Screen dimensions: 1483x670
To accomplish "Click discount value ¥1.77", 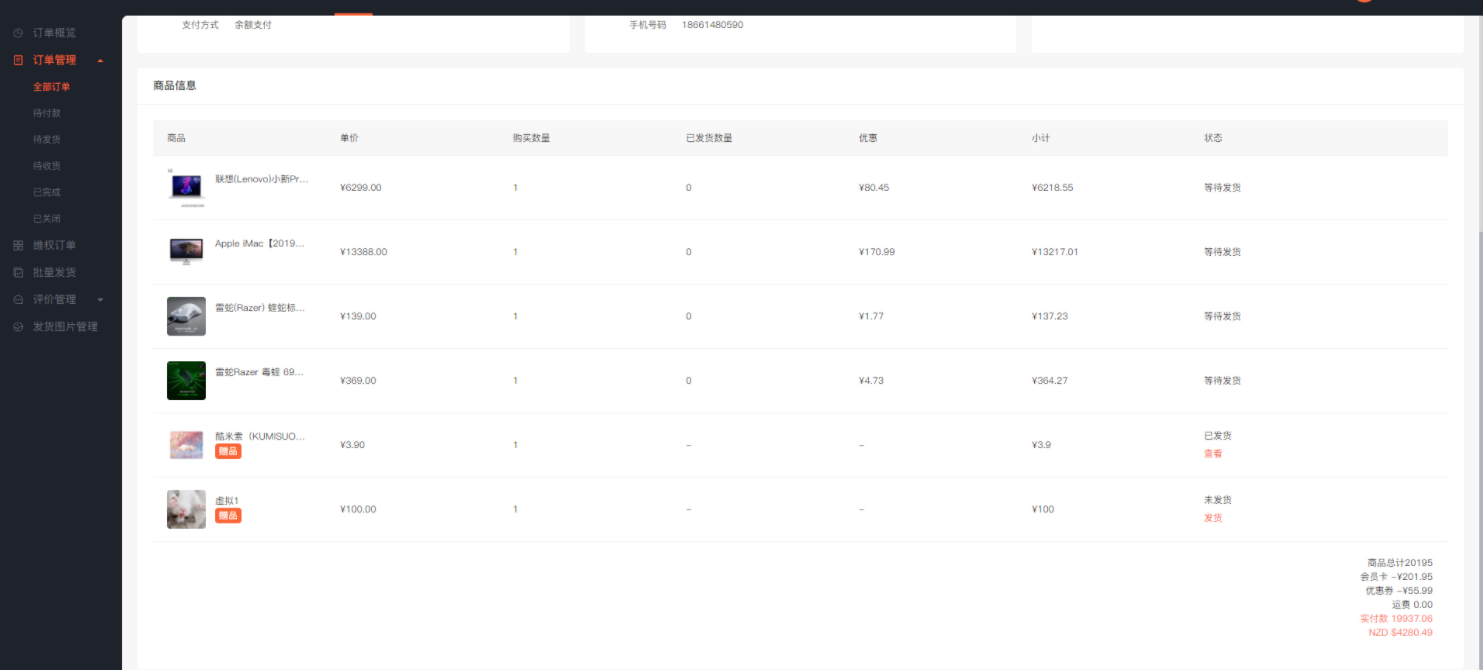I will [871, 316].
